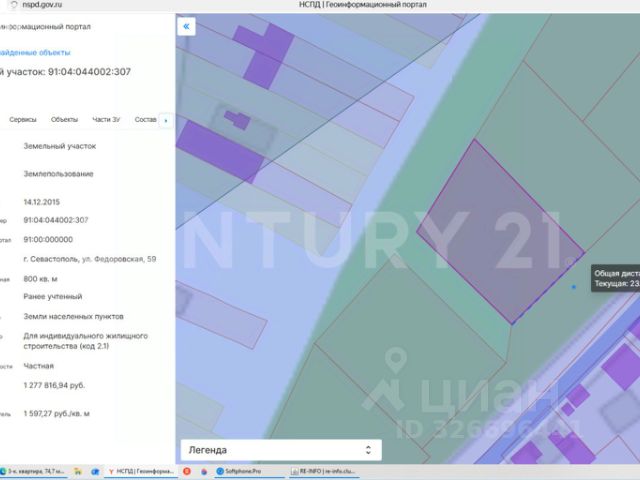
Task: Open the Легенда dropdown
Action: click(281, 450)
